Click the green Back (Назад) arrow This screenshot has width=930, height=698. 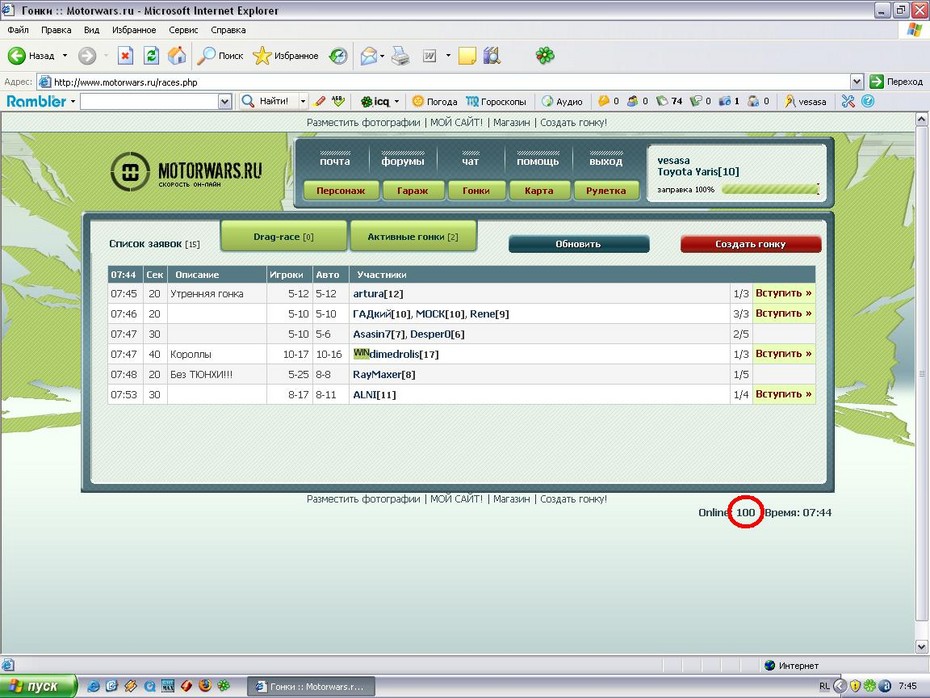pyautogui.click(x=17, y=56)
